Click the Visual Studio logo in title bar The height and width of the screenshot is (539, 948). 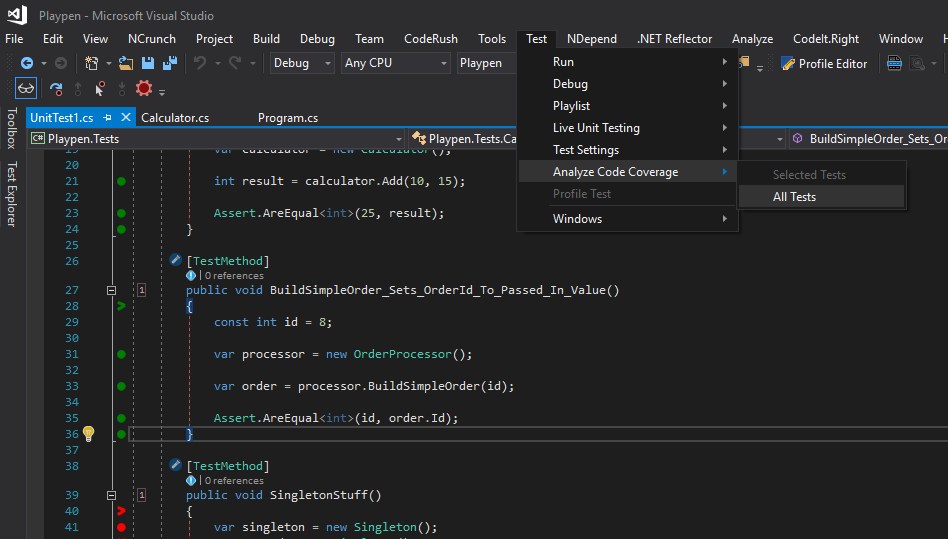[17, 15]
